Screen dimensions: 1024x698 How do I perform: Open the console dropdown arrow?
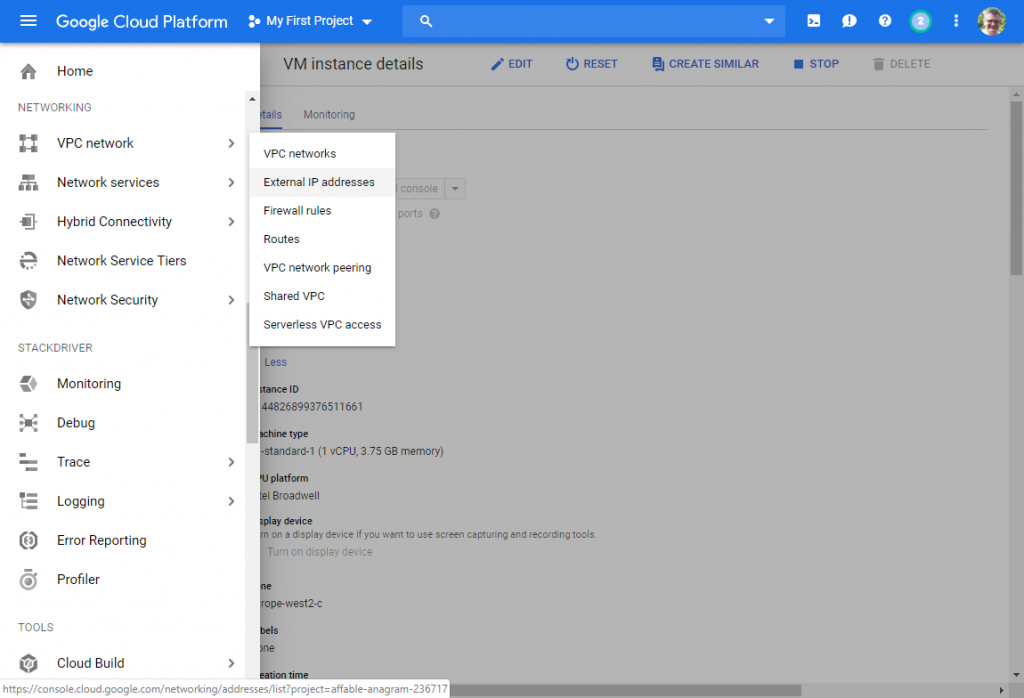point(455,189)
